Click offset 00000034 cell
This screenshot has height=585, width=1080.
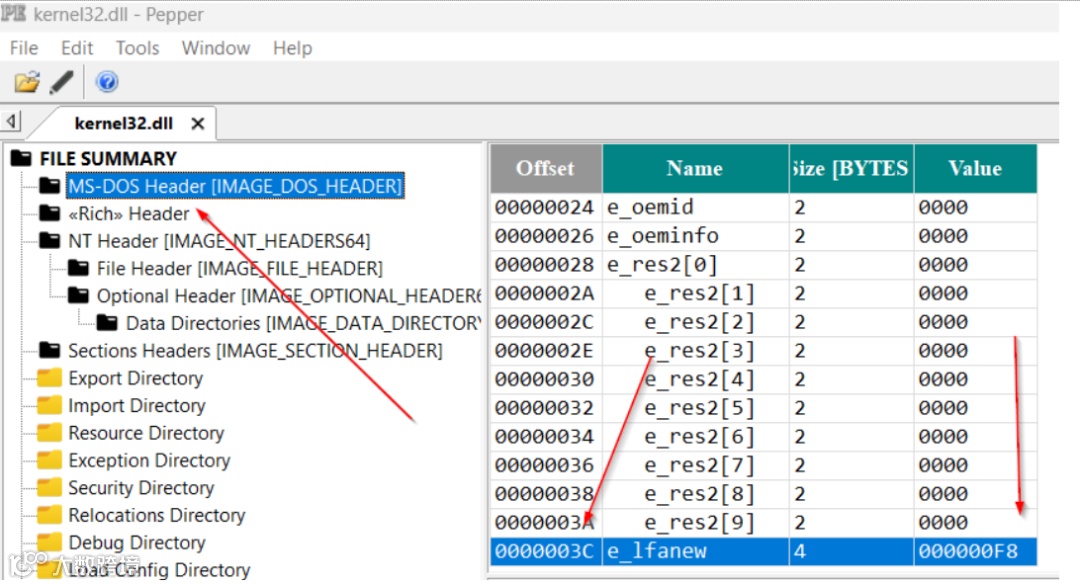click(544, 437)
